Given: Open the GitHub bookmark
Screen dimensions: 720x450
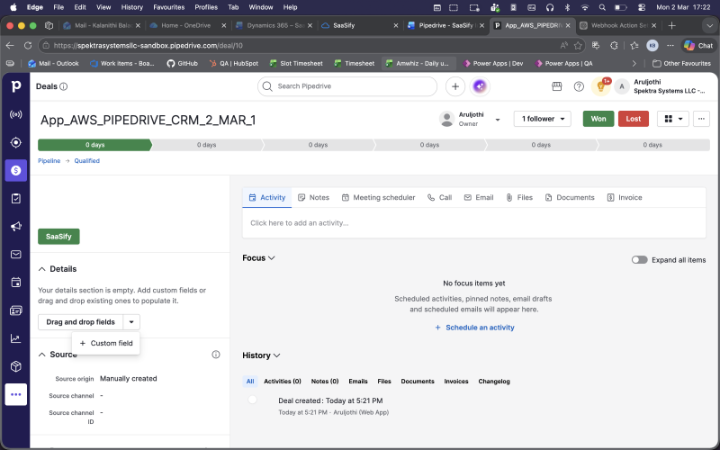Looking at the screenshot, I should pyautogui.click(x=182, y=63).
